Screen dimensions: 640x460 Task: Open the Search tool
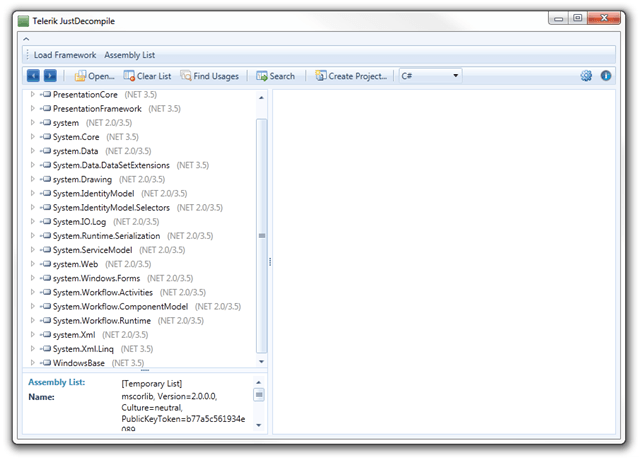tap(276, 76)
